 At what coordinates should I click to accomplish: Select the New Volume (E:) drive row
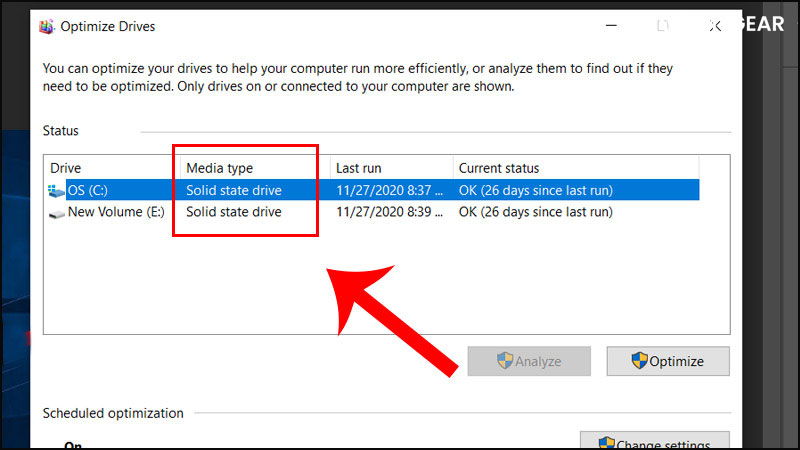112,212
